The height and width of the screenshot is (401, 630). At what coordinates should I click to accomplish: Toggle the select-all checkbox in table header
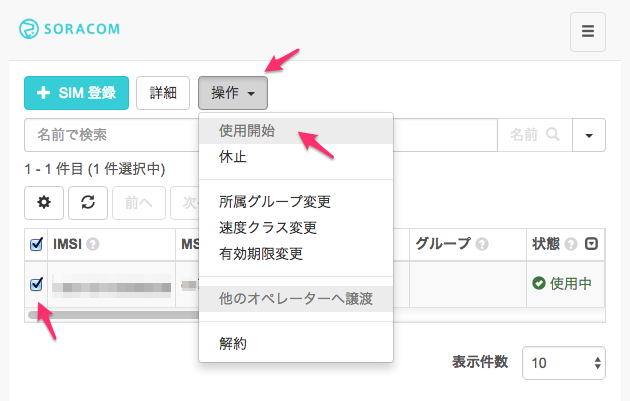[37, 244]
